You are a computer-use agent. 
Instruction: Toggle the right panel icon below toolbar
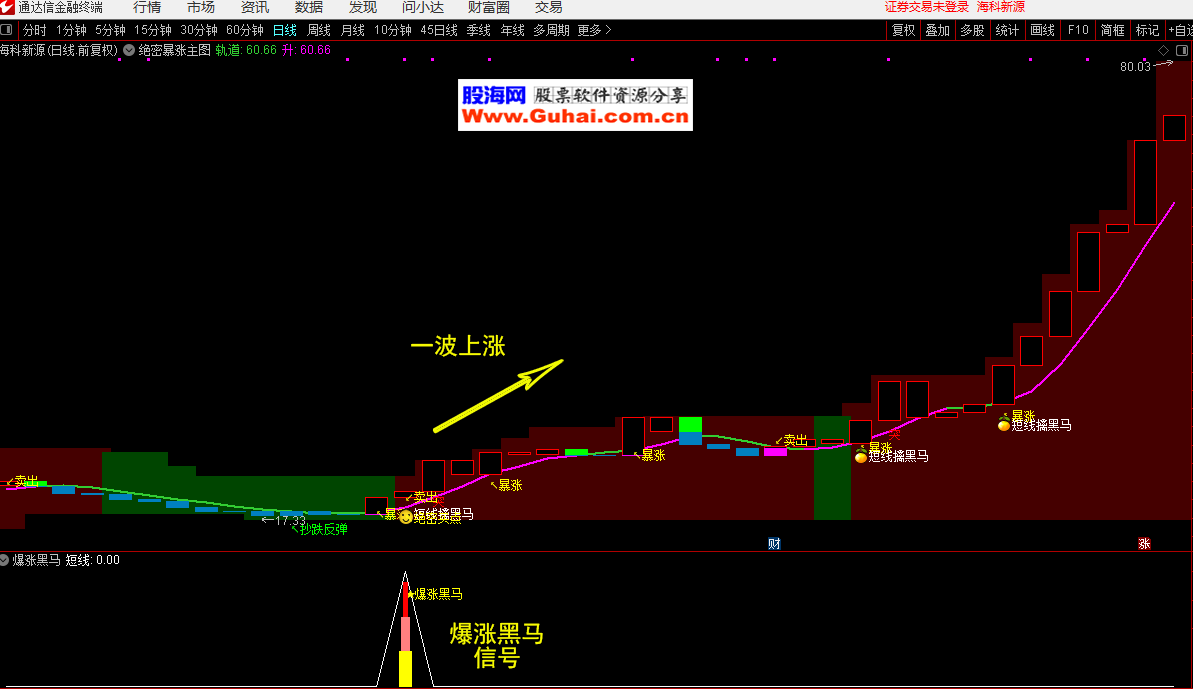point(1182,50)
